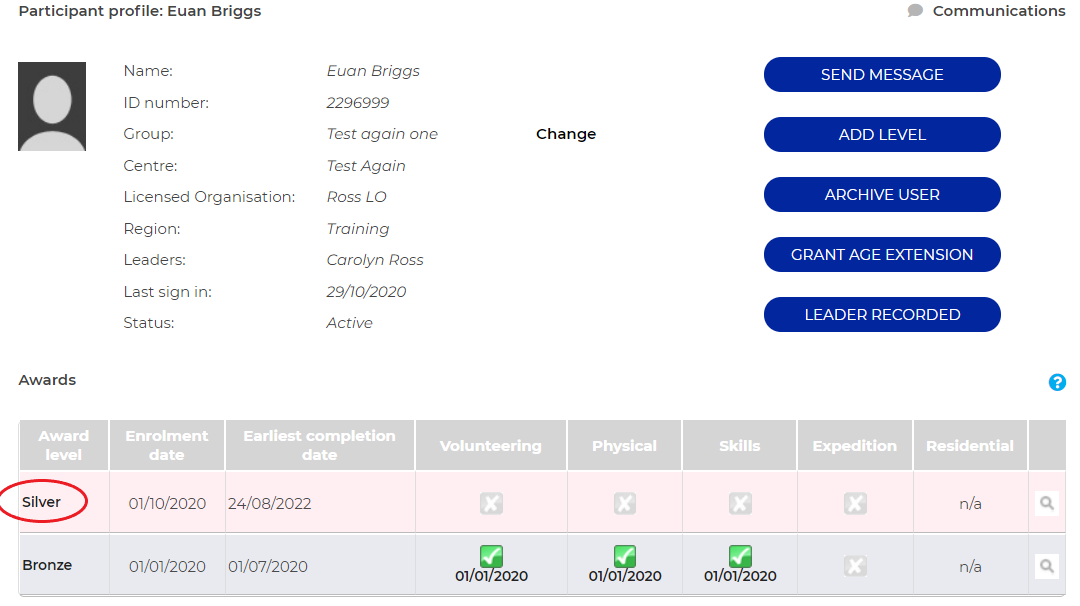The width and height of the screenshot is (1080, 606).
Task: Click the name value Euan Briggs
Action: pyautogui.click(x=373, y=71)
